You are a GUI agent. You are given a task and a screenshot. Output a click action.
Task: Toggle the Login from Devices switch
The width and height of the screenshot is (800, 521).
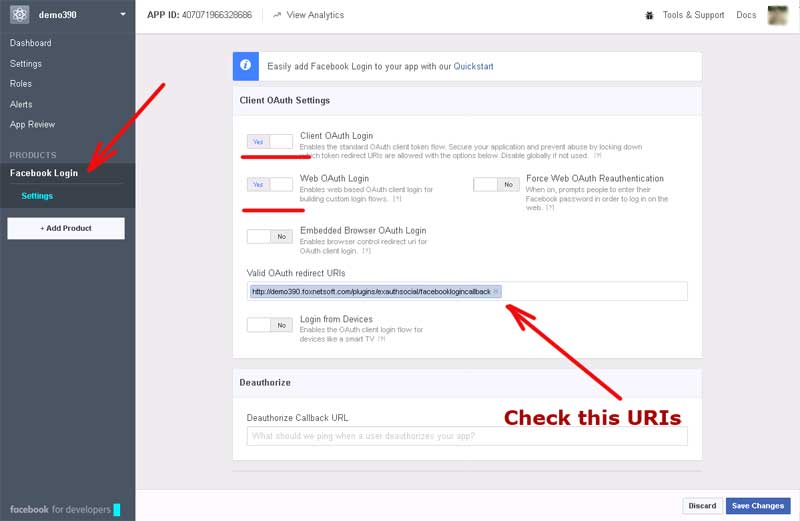269,325
